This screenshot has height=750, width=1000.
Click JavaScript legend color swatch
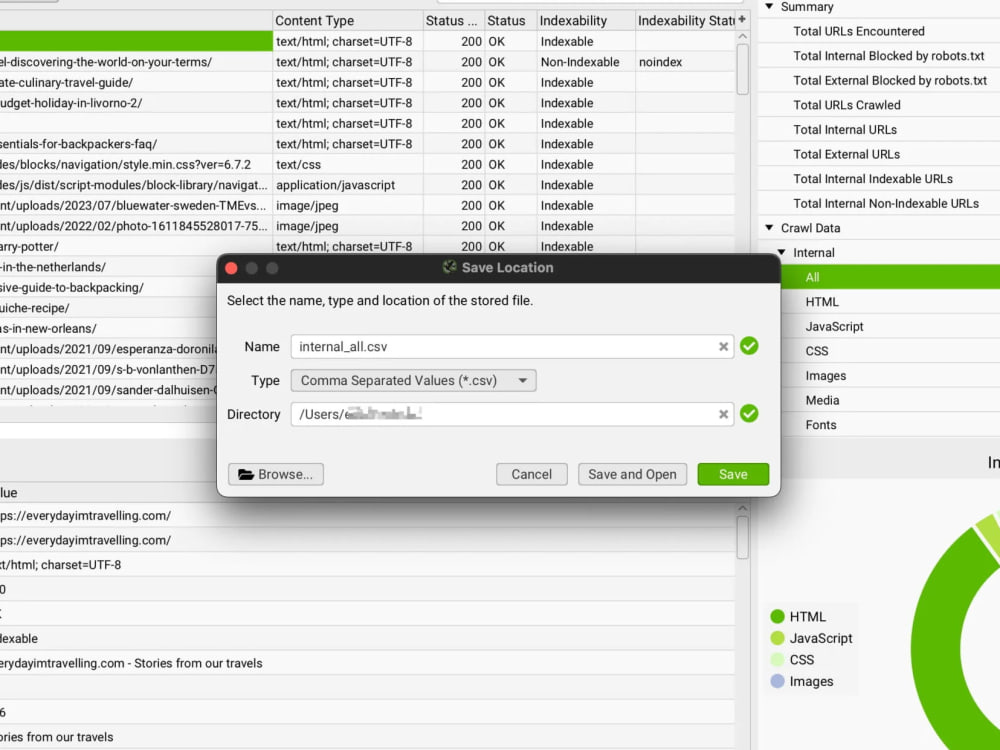pos(777,638)
